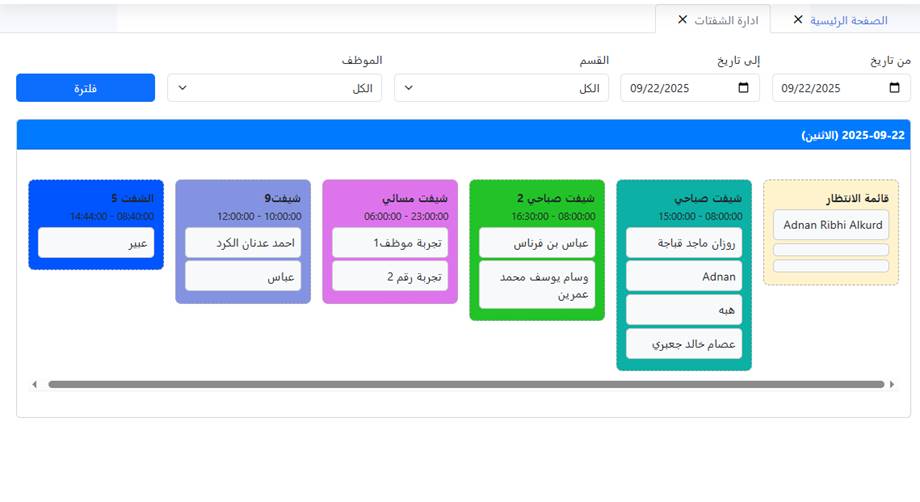
Task: Expand the القسم dropdown
Action: pyautogui.click(x=501, y=88)
